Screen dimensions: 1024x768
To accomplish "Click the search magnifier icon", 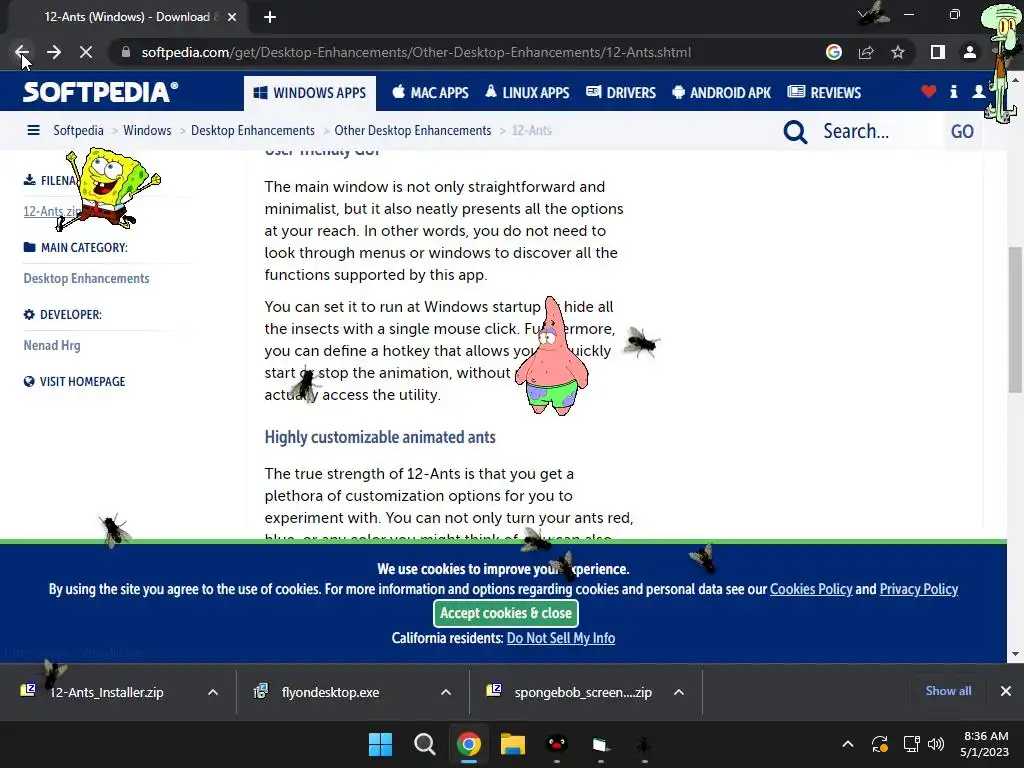I will 795,132.
